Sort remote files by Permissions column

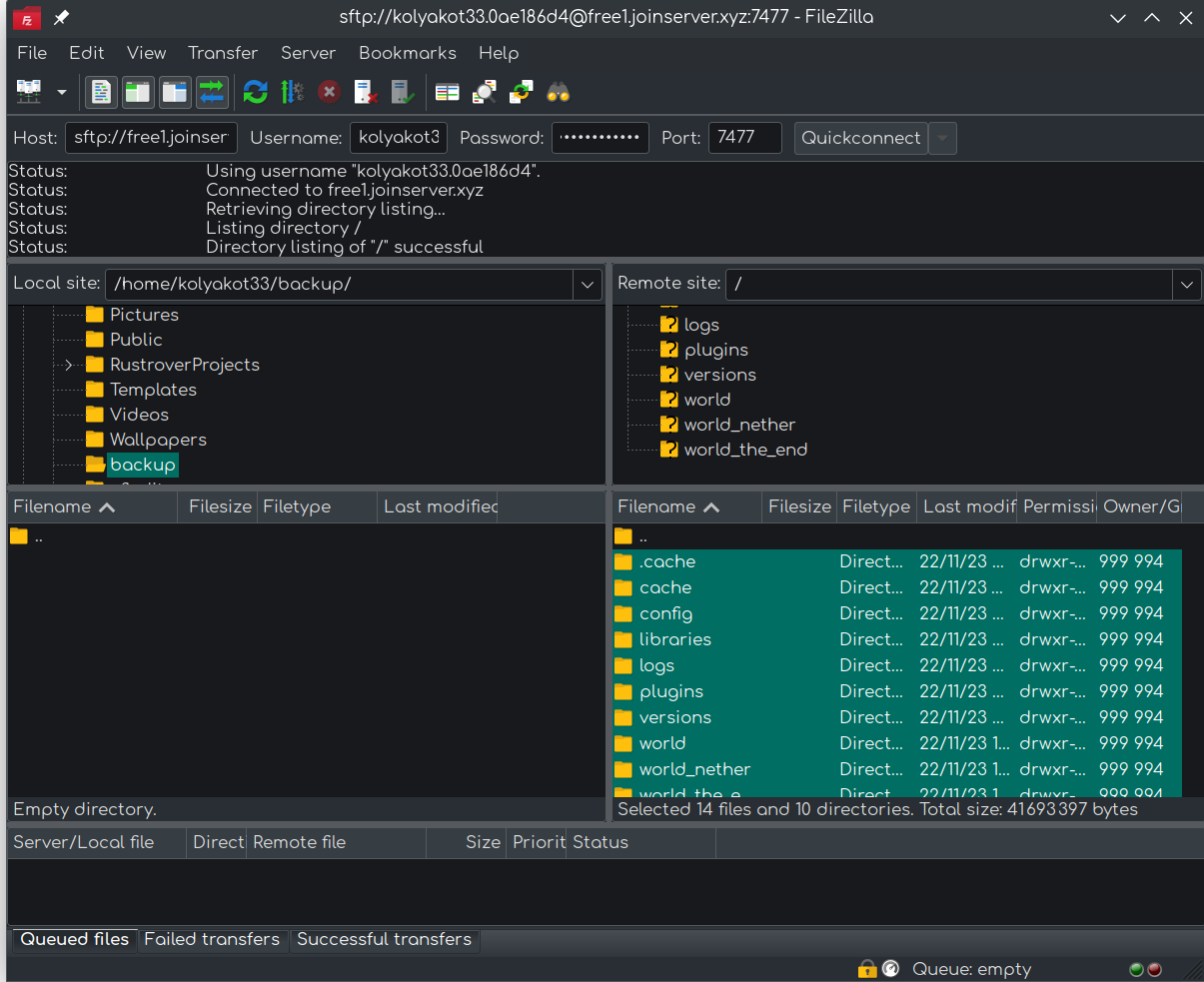(1058, 506)
